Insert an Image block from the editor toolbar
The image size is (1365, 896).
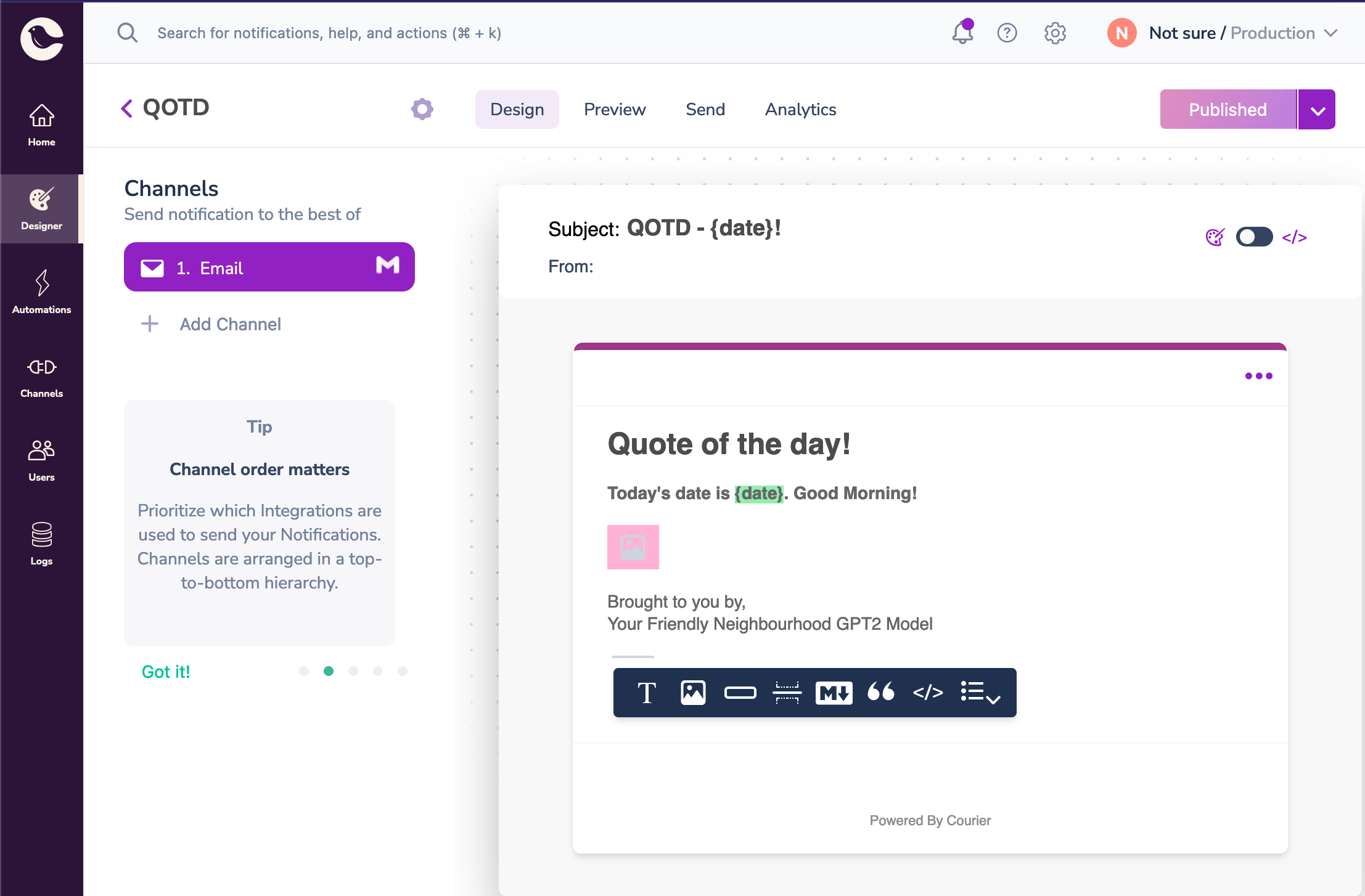click(693, 692)
